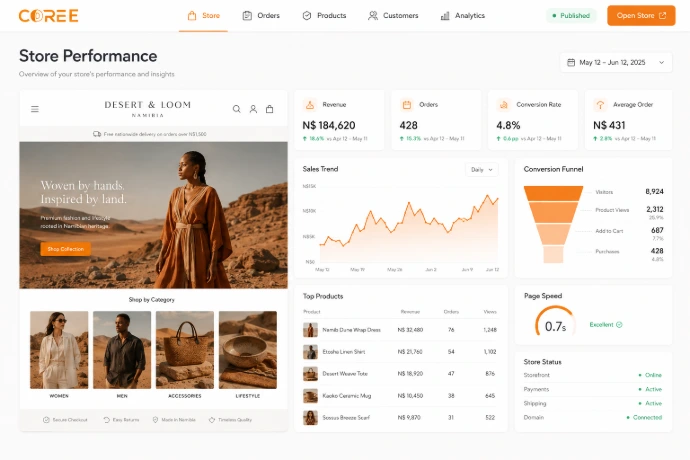The image size is (690, 460).
Task: Click the N$ 32,480 revenue cell
Action: pos(410,330)
